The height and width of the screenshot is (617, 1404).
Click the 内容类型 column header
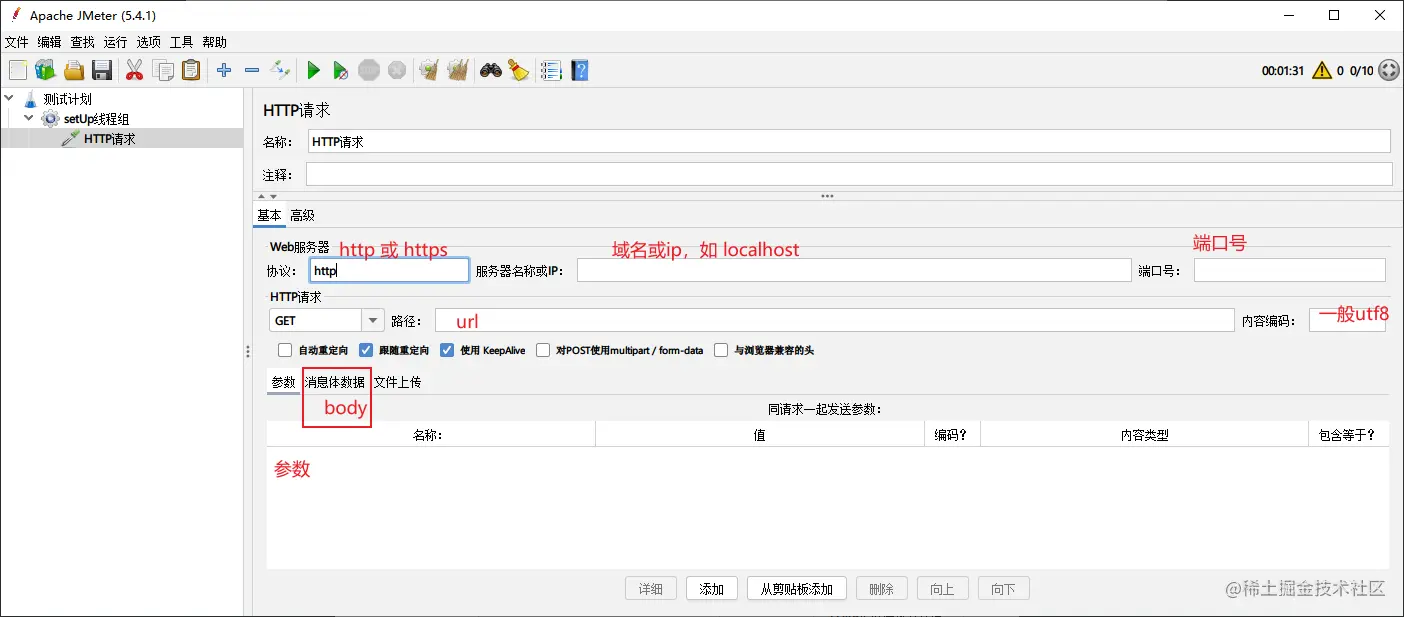click(x=1144, y=434)
